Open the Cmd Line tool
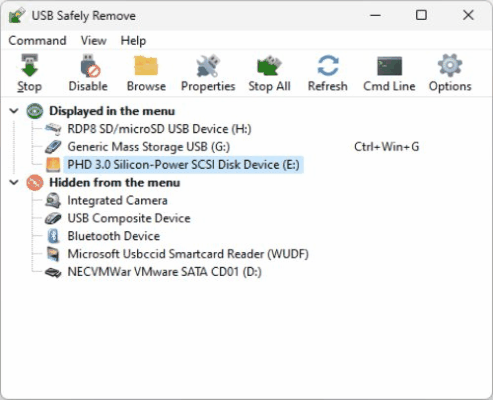This screenshot has height=400, width=493. [389, 66]
